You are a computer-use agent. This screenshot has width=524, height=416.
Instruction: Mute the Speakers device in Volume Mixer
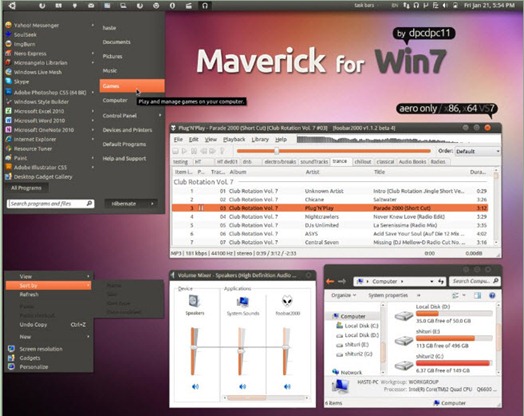[x=195, y=387]
